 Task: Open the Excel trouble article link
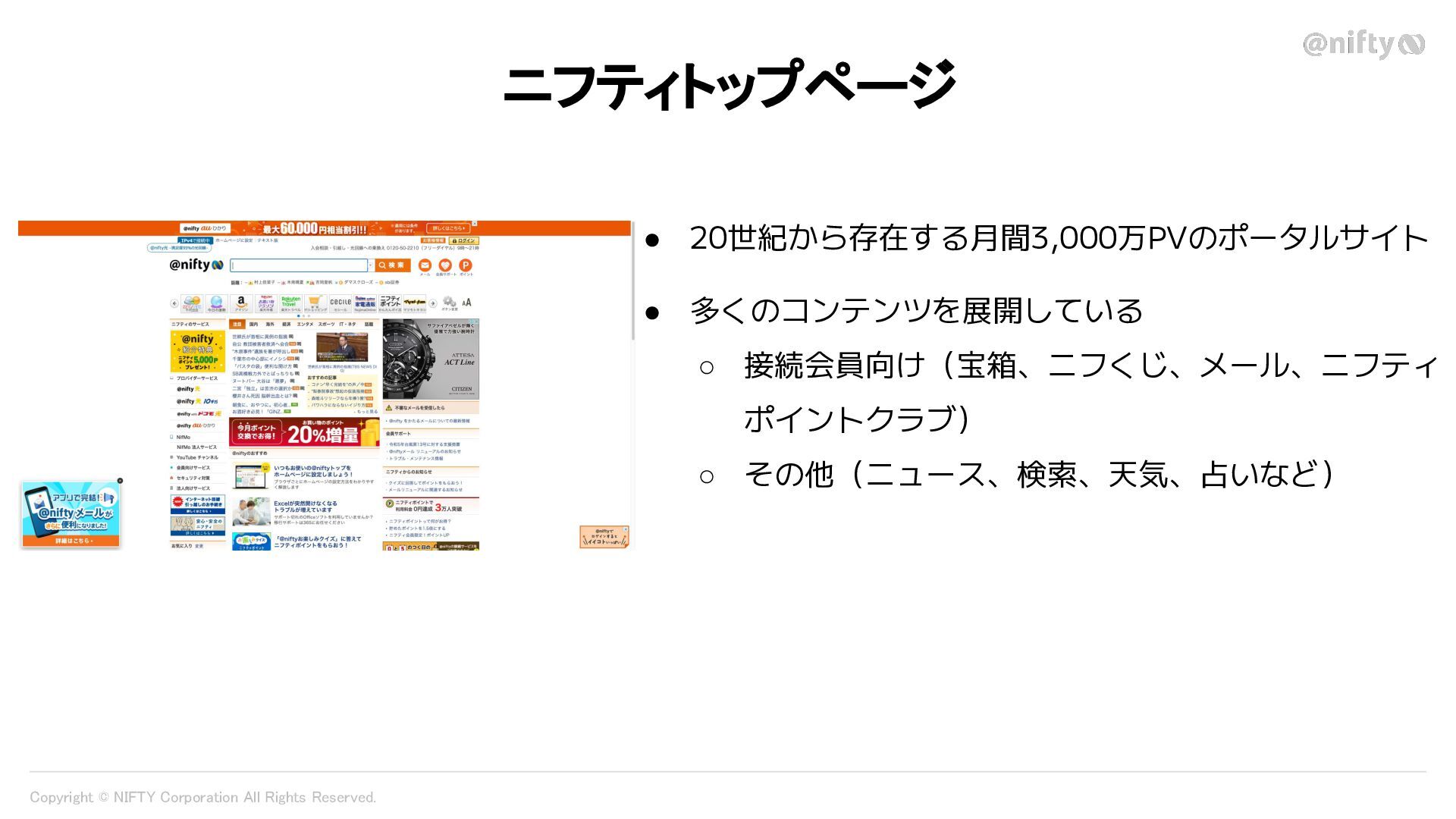tap(306, 507)
